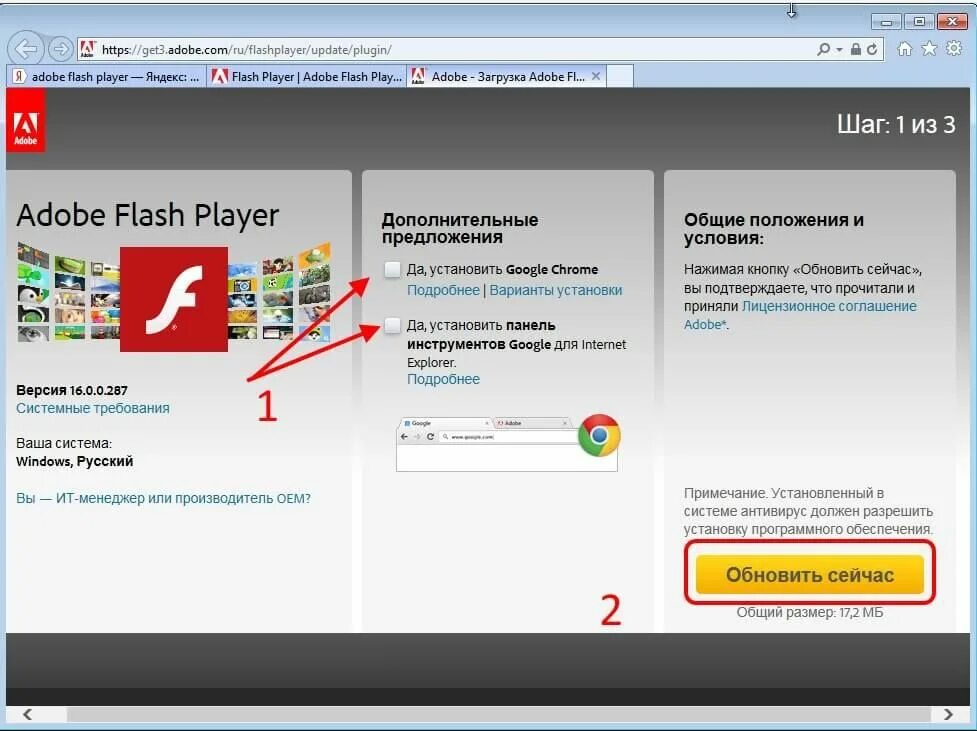The height and width of the screenshot is (731, 977).
Task: Click the Общий размер: 17,2 МБ text
Action: 809,613
